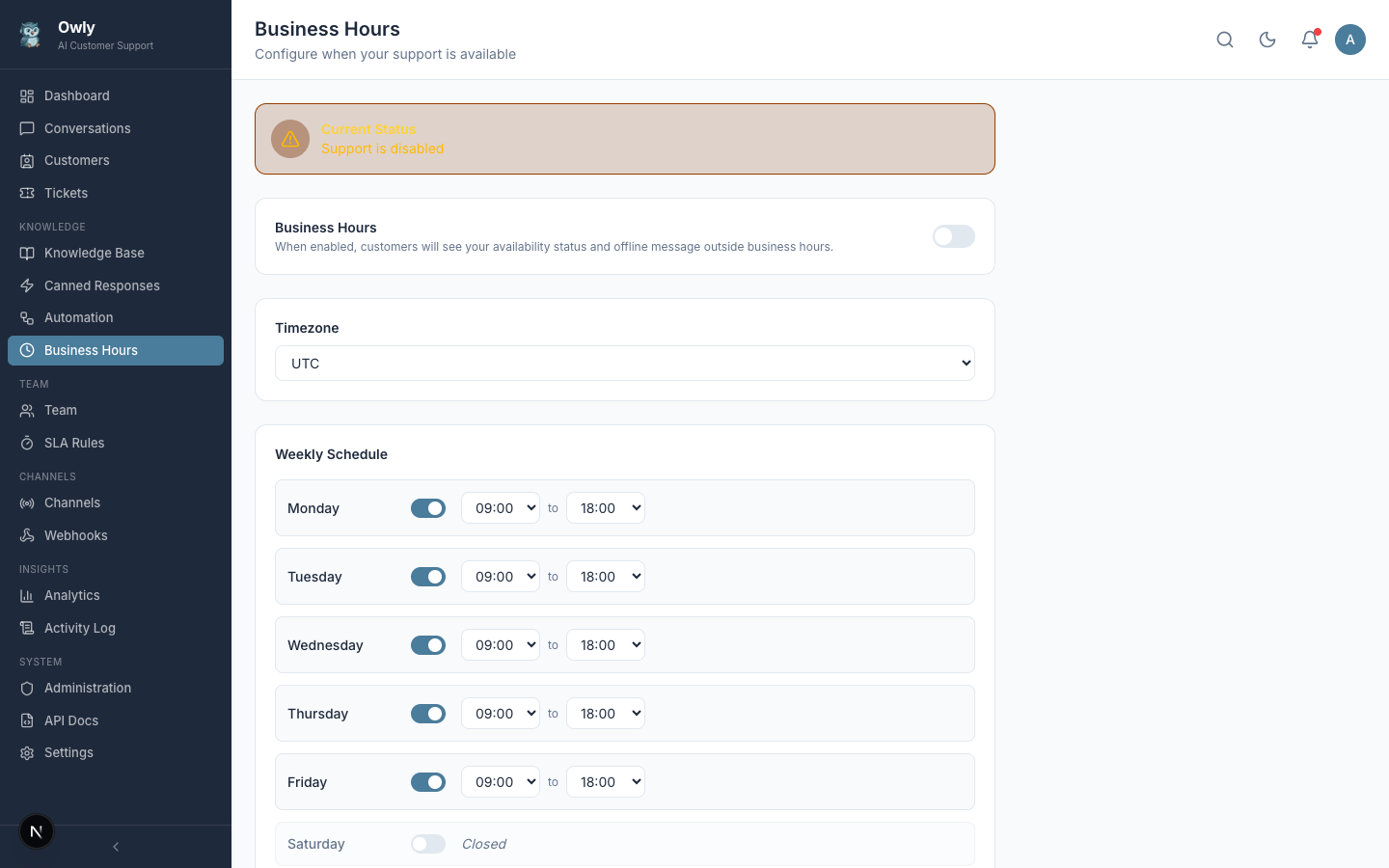
Task: Open Administration page
Action: tap(116, 689)
